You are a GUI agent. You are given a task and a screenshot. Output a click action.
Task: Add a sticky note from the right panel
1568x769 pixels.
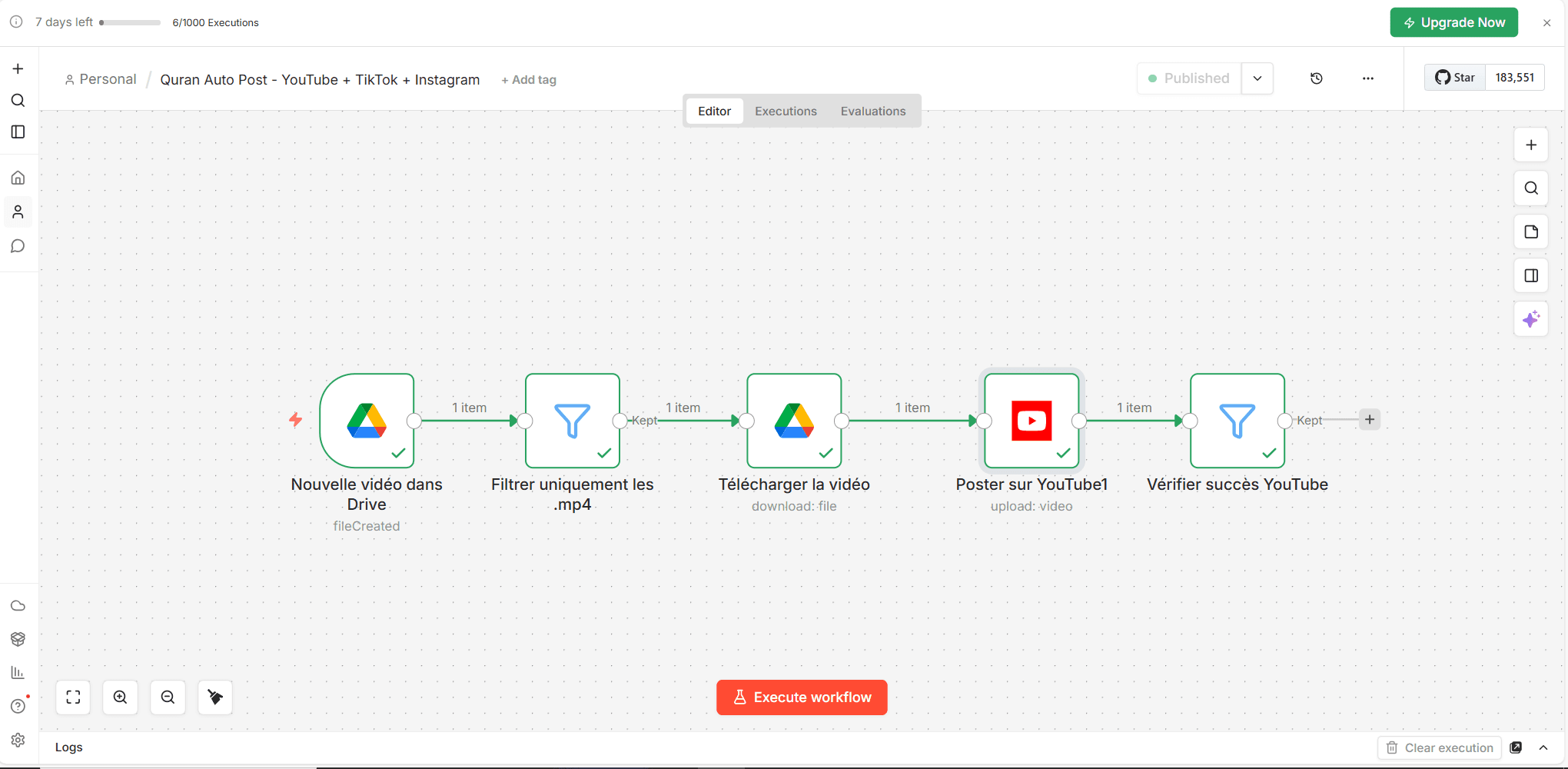(1531, 231)
